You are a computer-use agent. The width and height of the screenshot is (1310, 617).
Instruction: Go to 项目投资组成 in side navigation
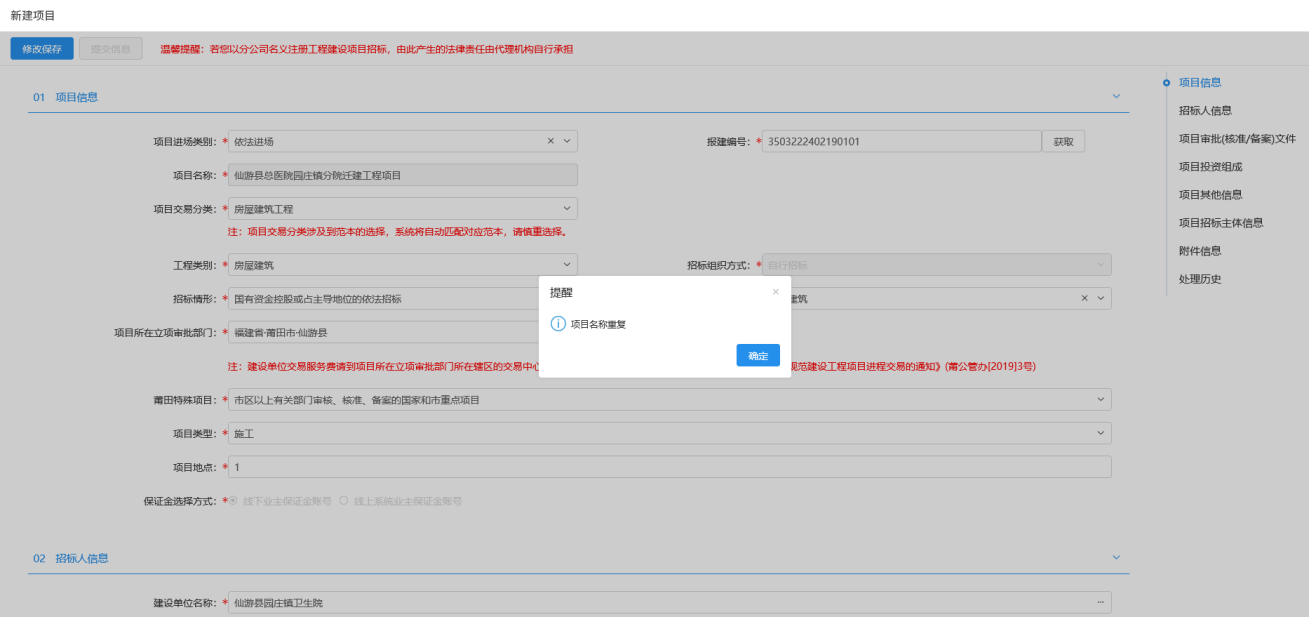(x=1210, y=167)
